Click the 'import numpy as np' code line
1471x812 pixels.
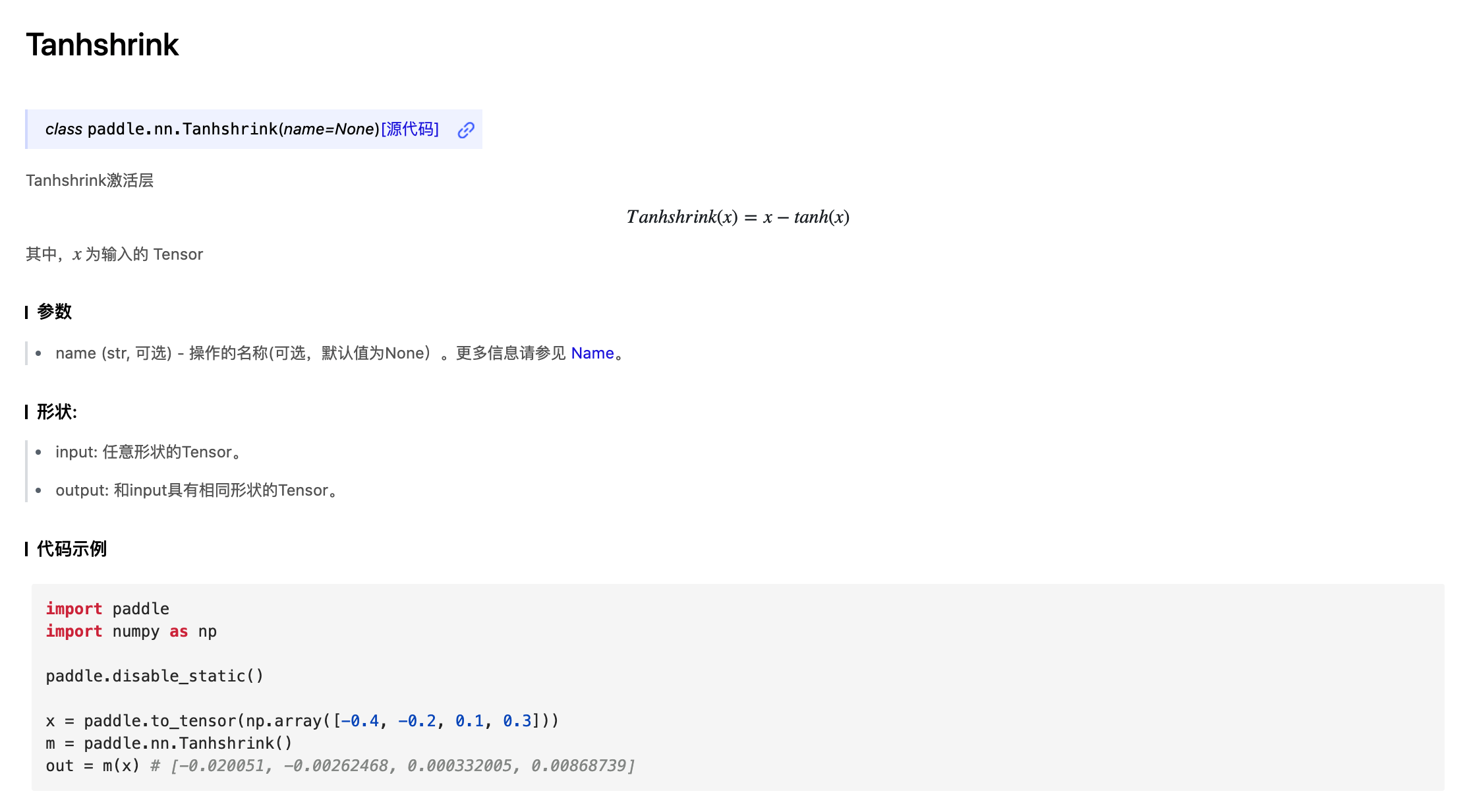[x=131, y=631]
